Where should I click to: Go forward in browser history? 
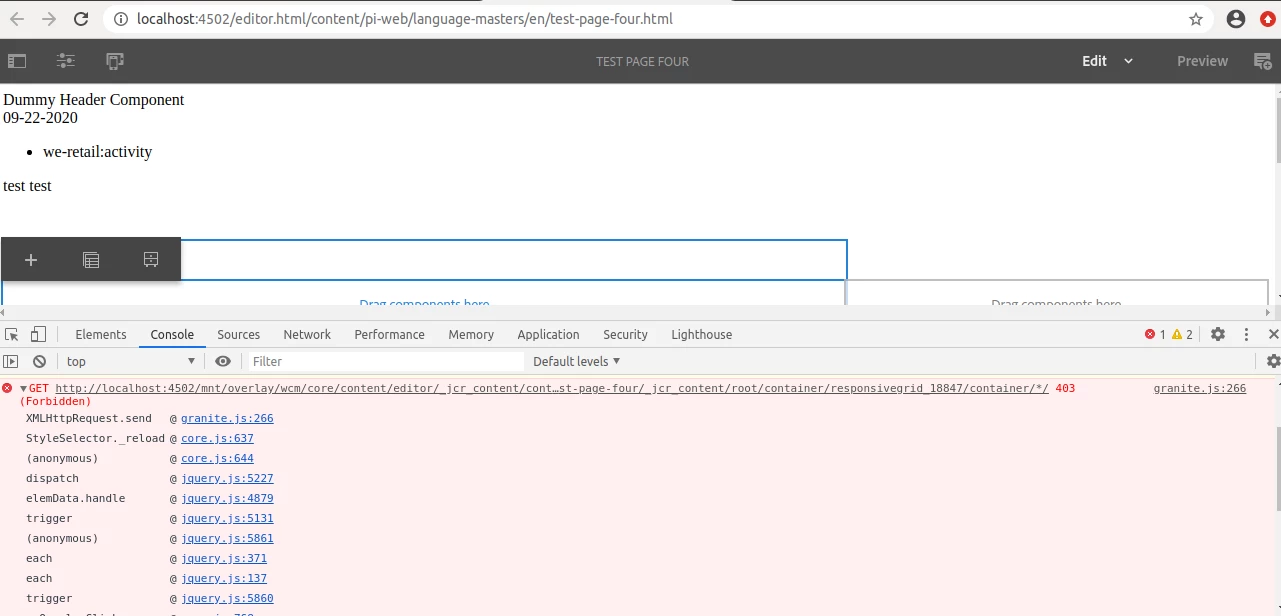[49, 19]
